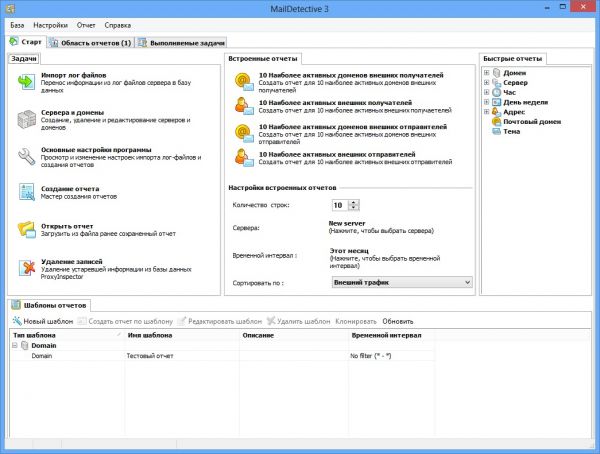Launch the report creation wizard icon

(25, 192)
